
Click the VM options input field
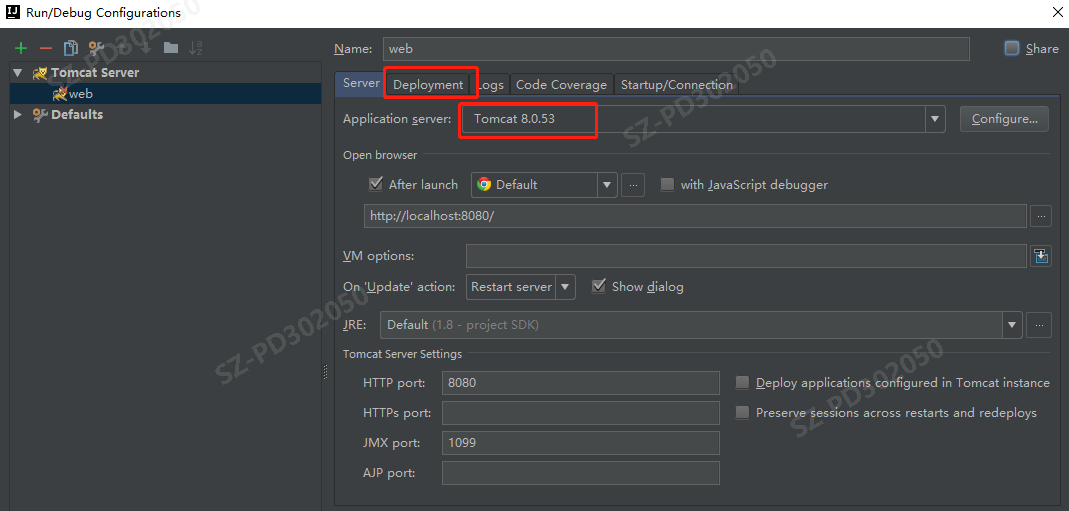point(746,256)
